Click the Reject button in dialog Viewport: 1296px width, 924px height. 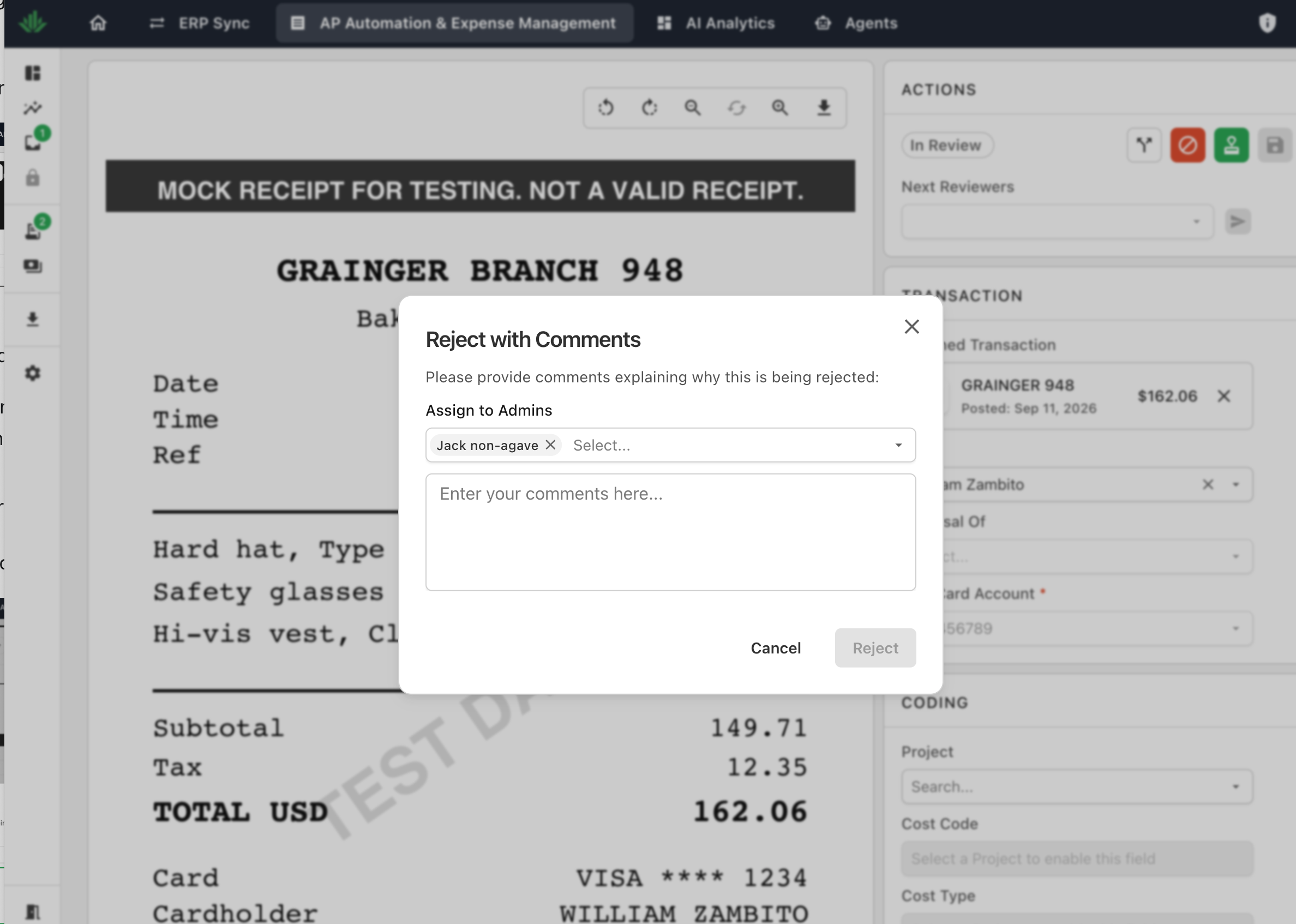[x=875, y=648]
